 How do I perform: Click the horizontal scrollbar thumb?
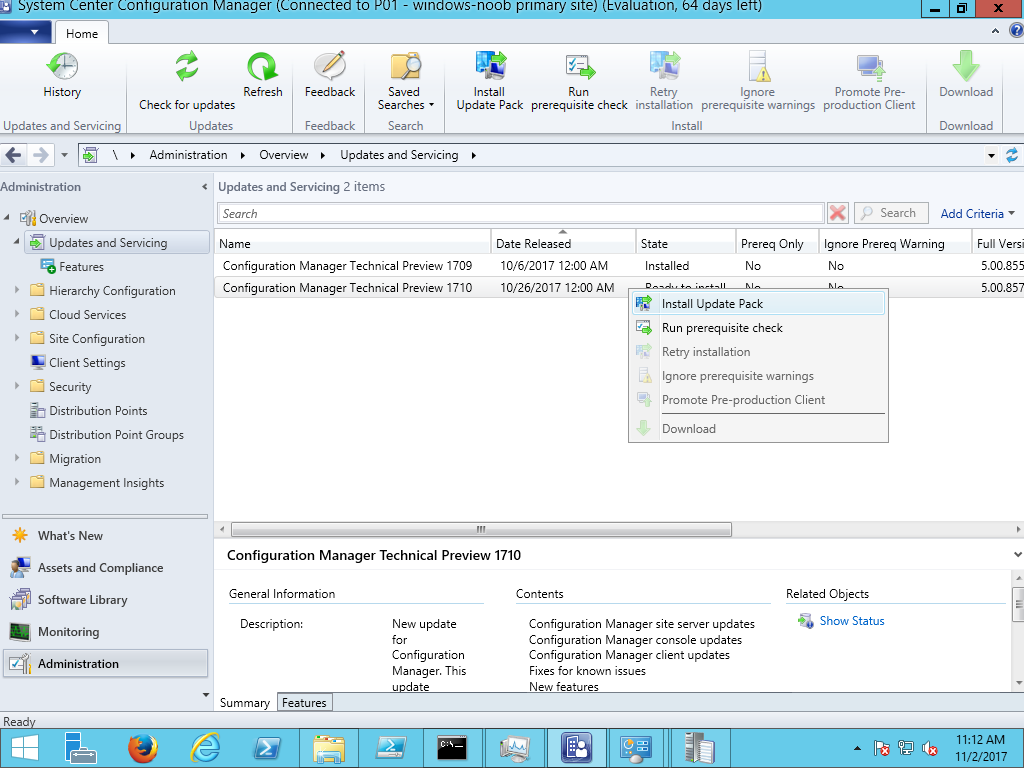pyautogui.click(x=481, y=529)
